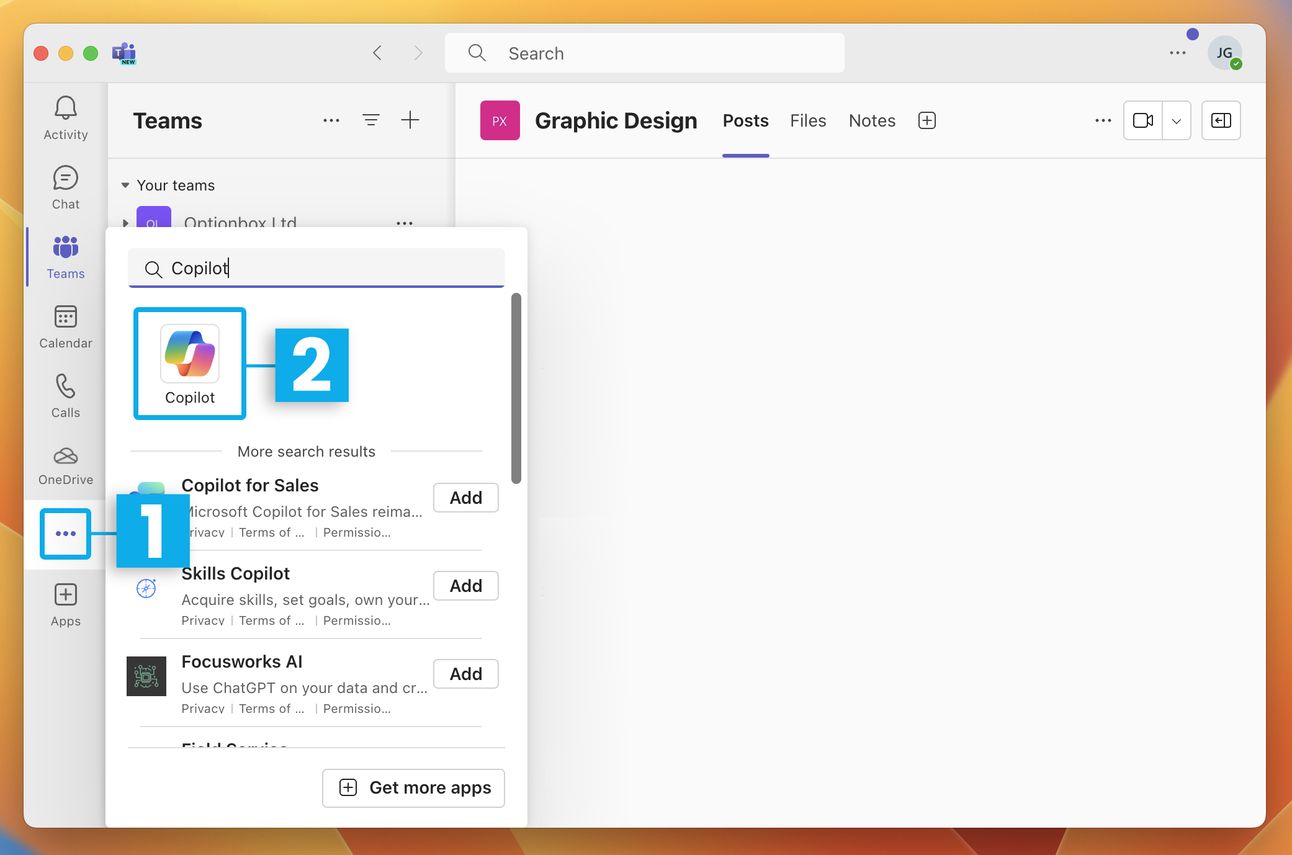Open the meet options dropdown arrow
Image resolution: width=1292 pixels, height=855 pixels.
1177,120
